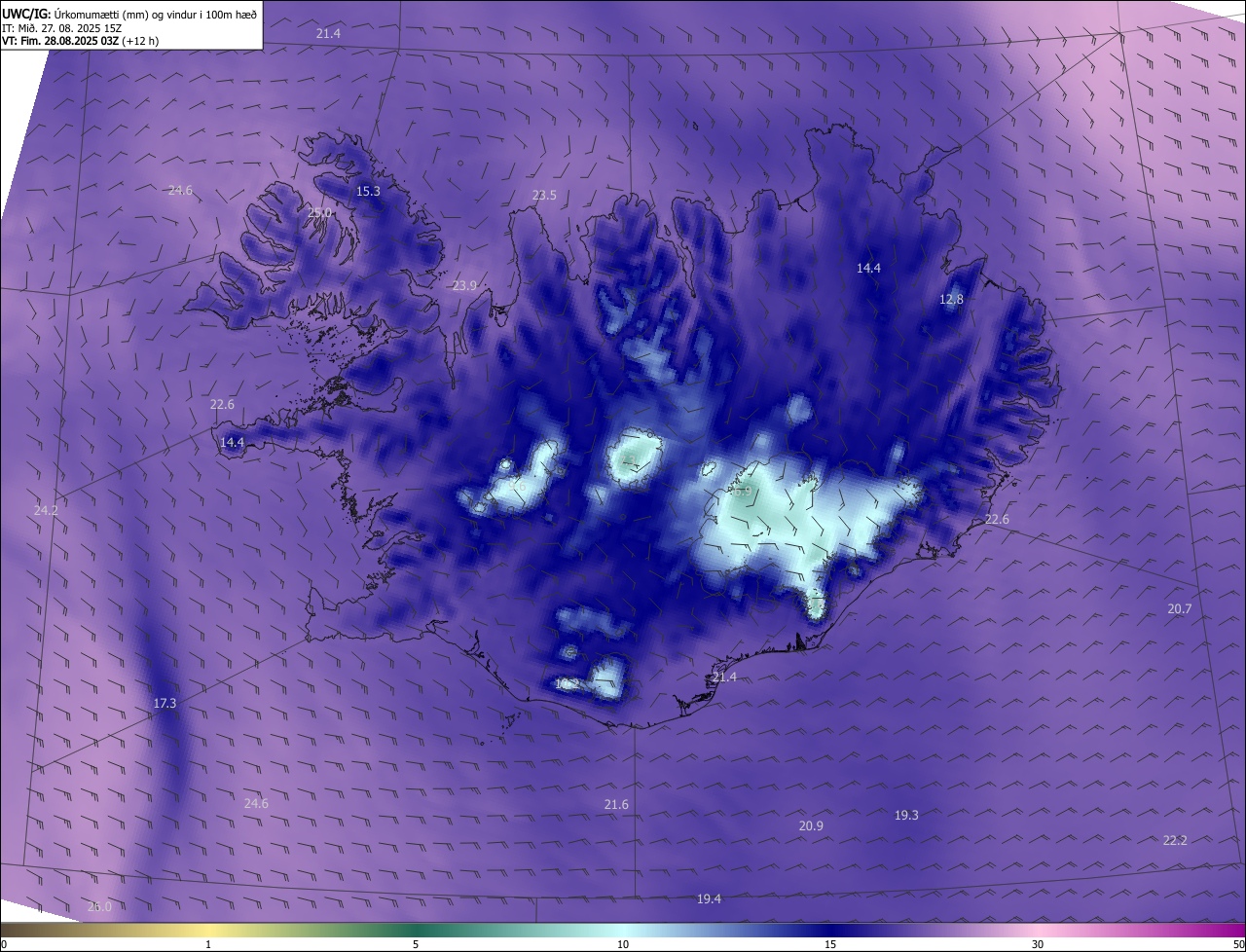Viewport: 1246px width, 952px height.
Task: Click the 19.4 value near the bottom edge
Action: click(x=710, y=899)
